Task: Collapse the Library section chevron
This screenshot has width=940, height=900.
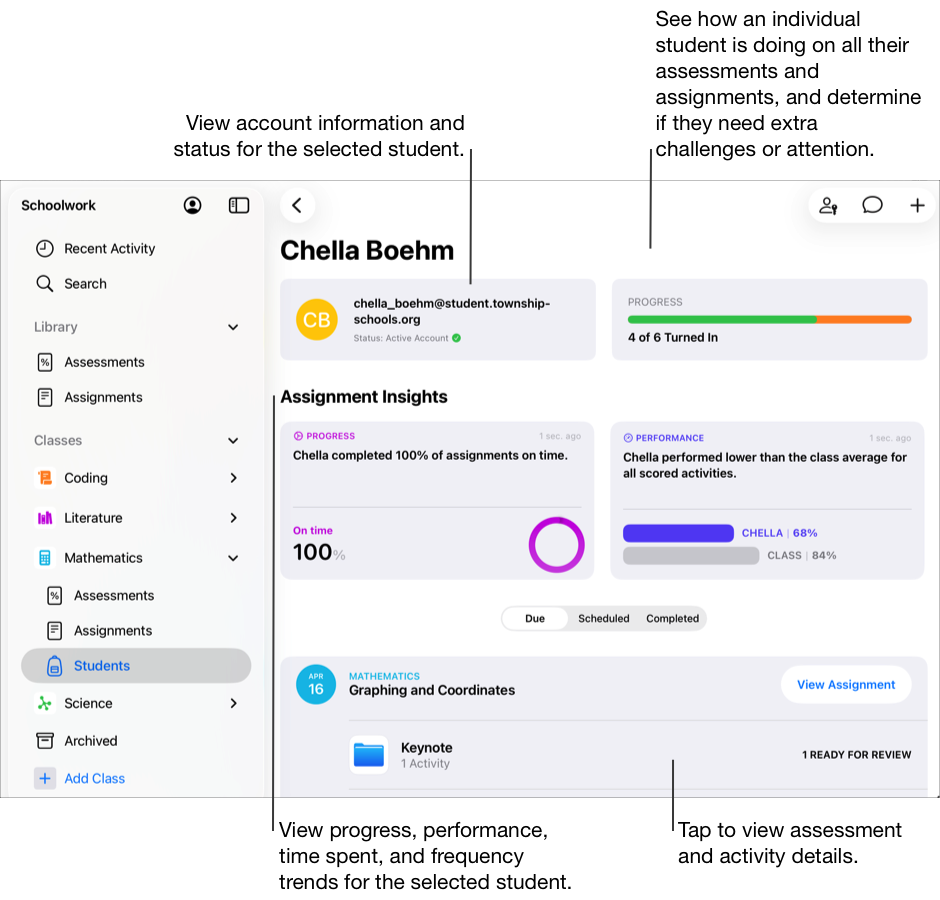Action: pyautogui.click(x=232, y=326)
